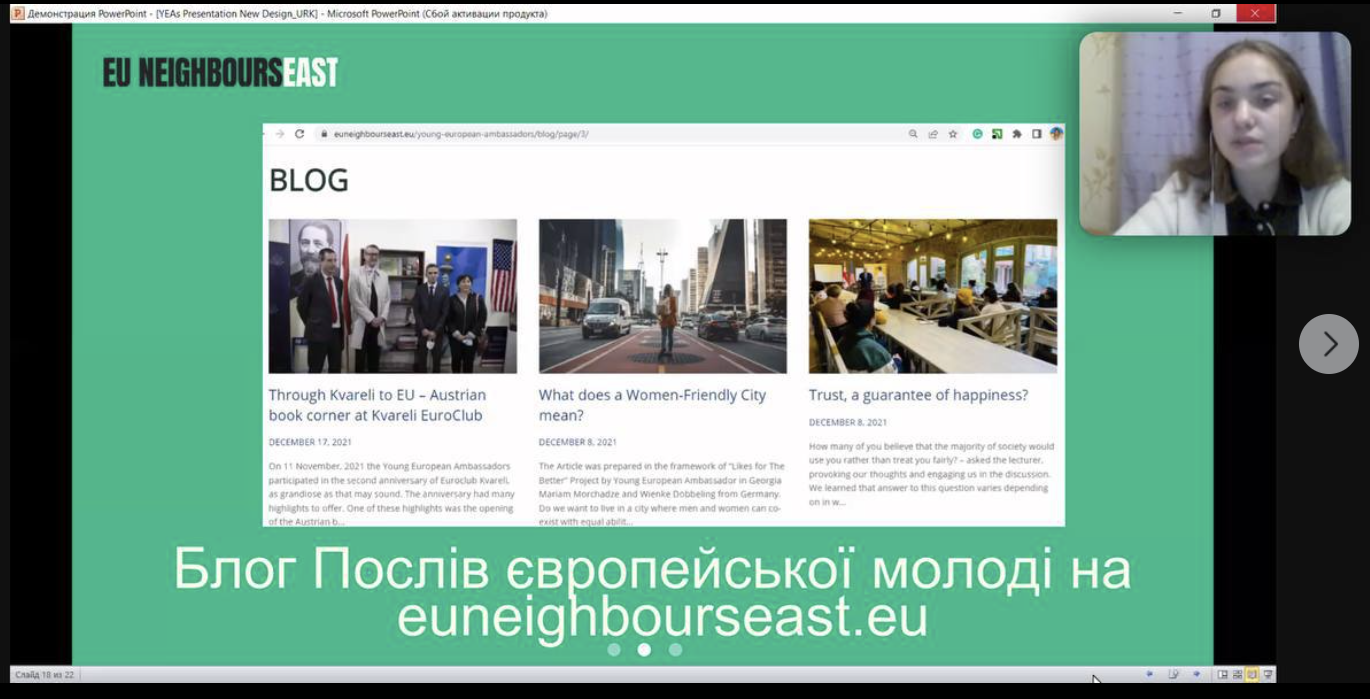Switch to Slide Sorter view icon
The width and height of the screenshot is (1370, 699).
click(1237, 674)
